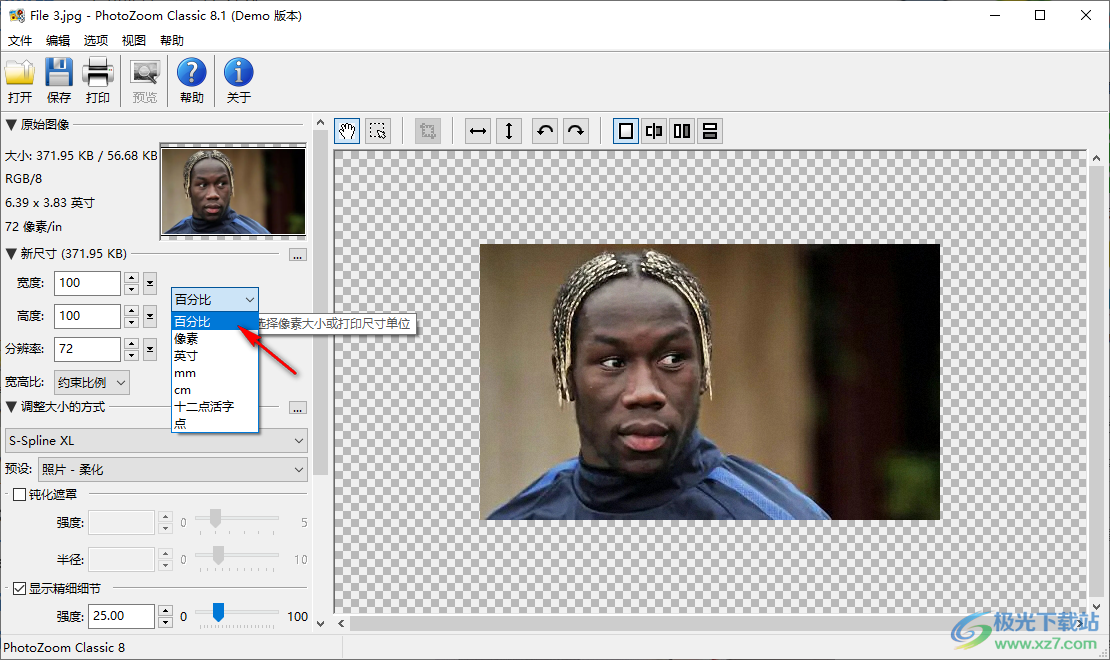1110x660 pixels.
Task: Choose 像素 in the unit list
Action: click(x=214, y=339)
